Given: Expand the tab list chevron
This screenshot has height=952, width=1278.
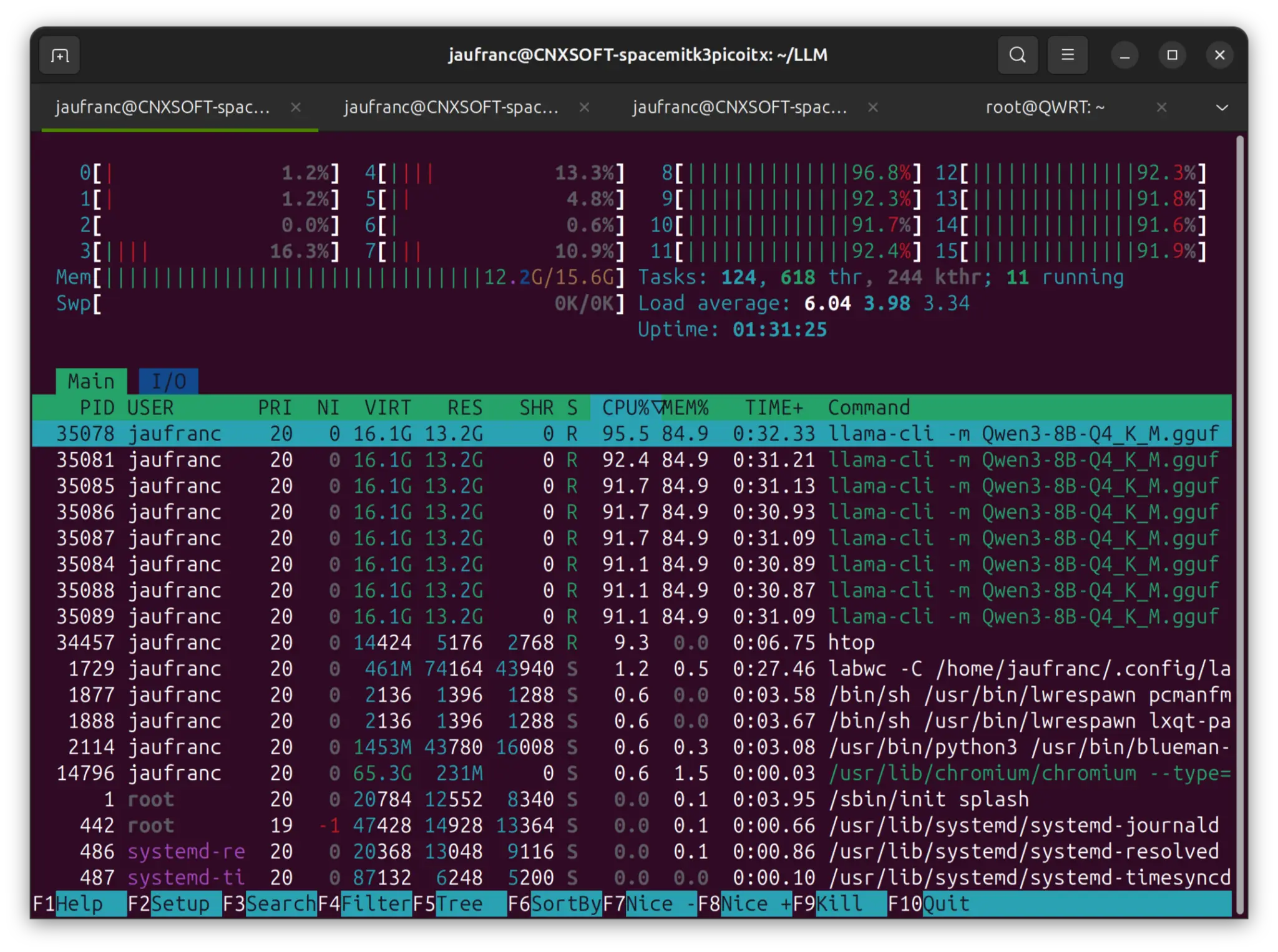Looking at the screenshot, I should (x=1222, y=107).
